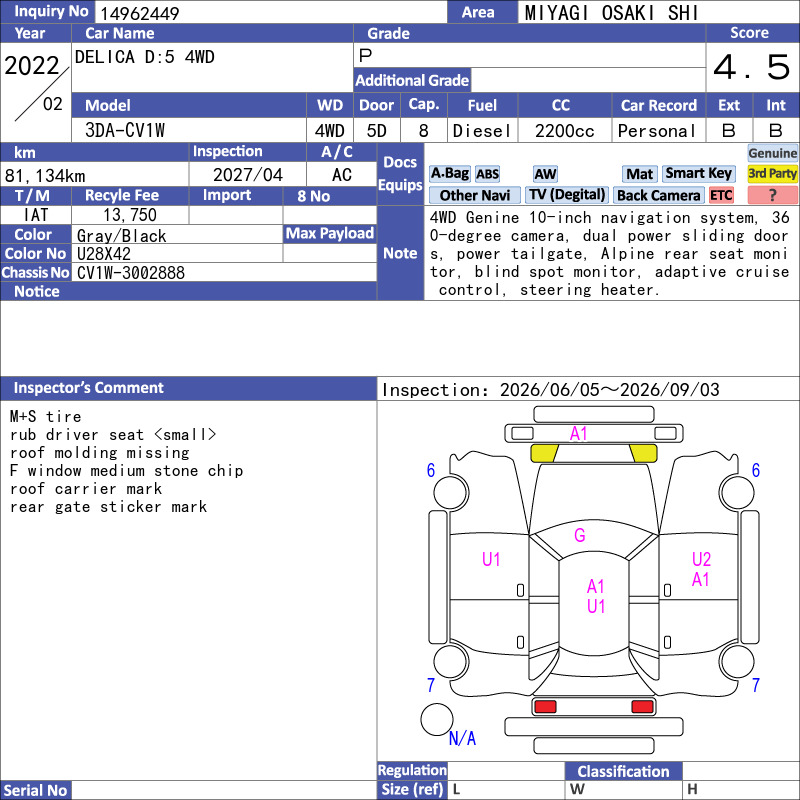800x800 pixels.
Task: Click the inspection period 2026/06/05～2026/09/03
Action: pyautogui.click(x=610, y=390)
